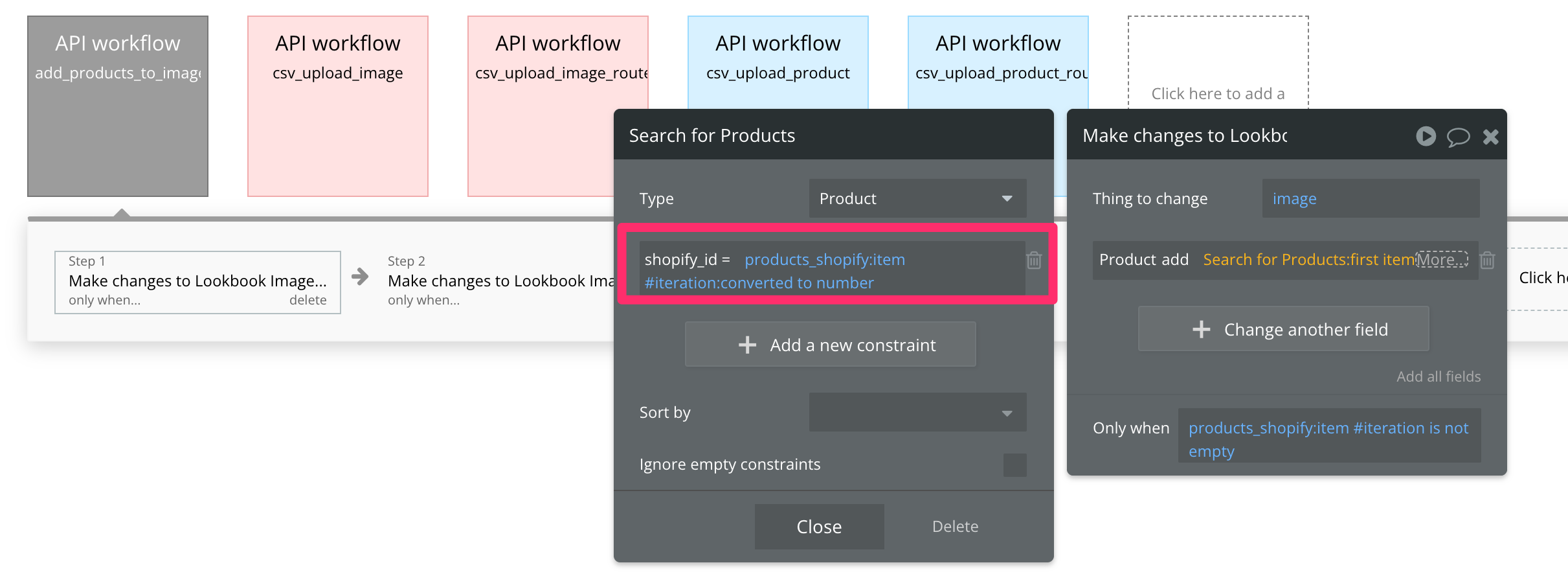Viewport: 1568px width, 587px height.
Task: Click the Thing to change image field
Action: [x=1370, y=198]
